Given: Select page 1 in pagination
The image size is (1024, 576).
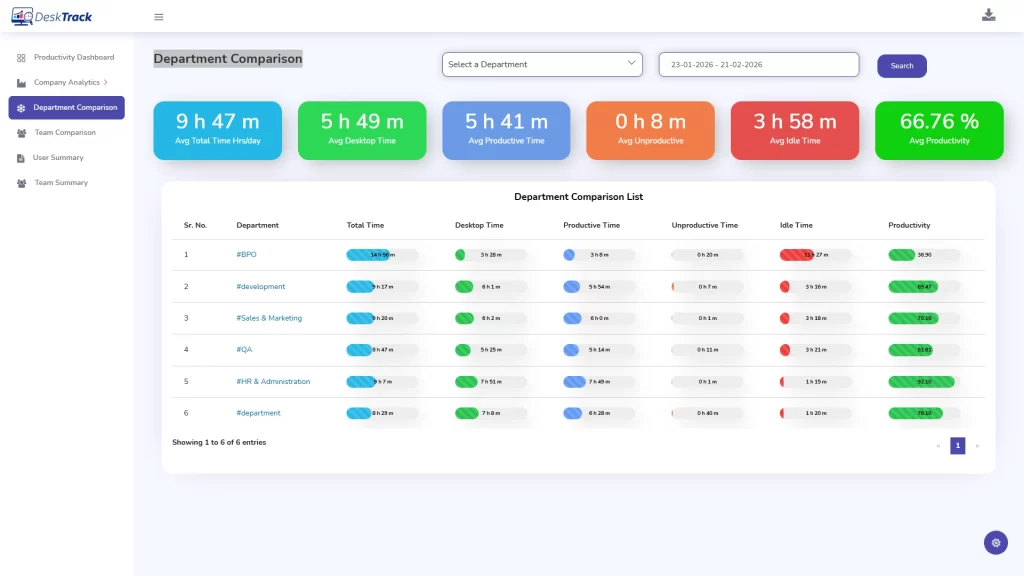Looking at the screenshot, I should [x=957, y=445].
